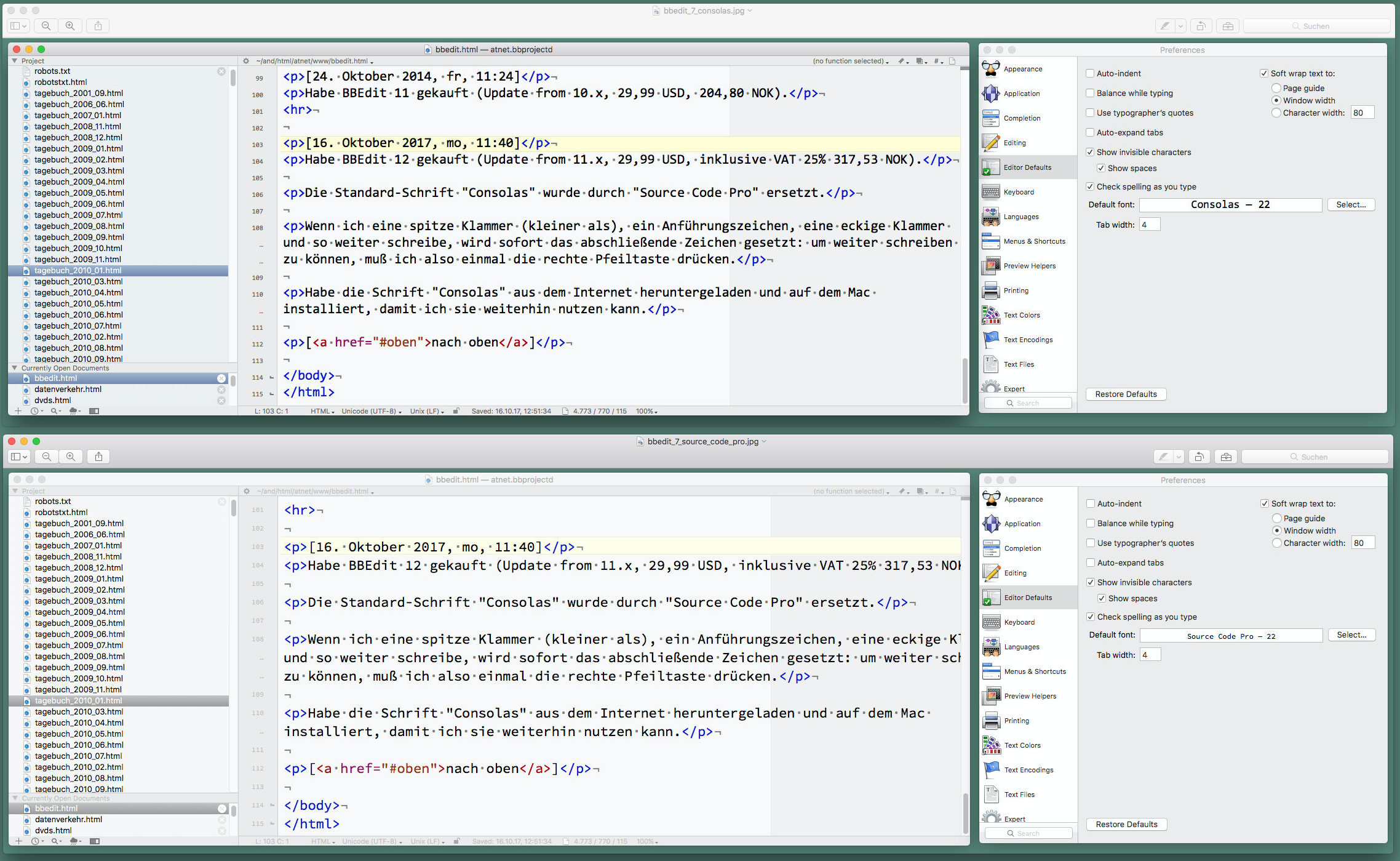This screenshot has width=1400, height=861.
Task: Click Select... beside the Source Code Pro – 22 font
Action: point(1351,635)
